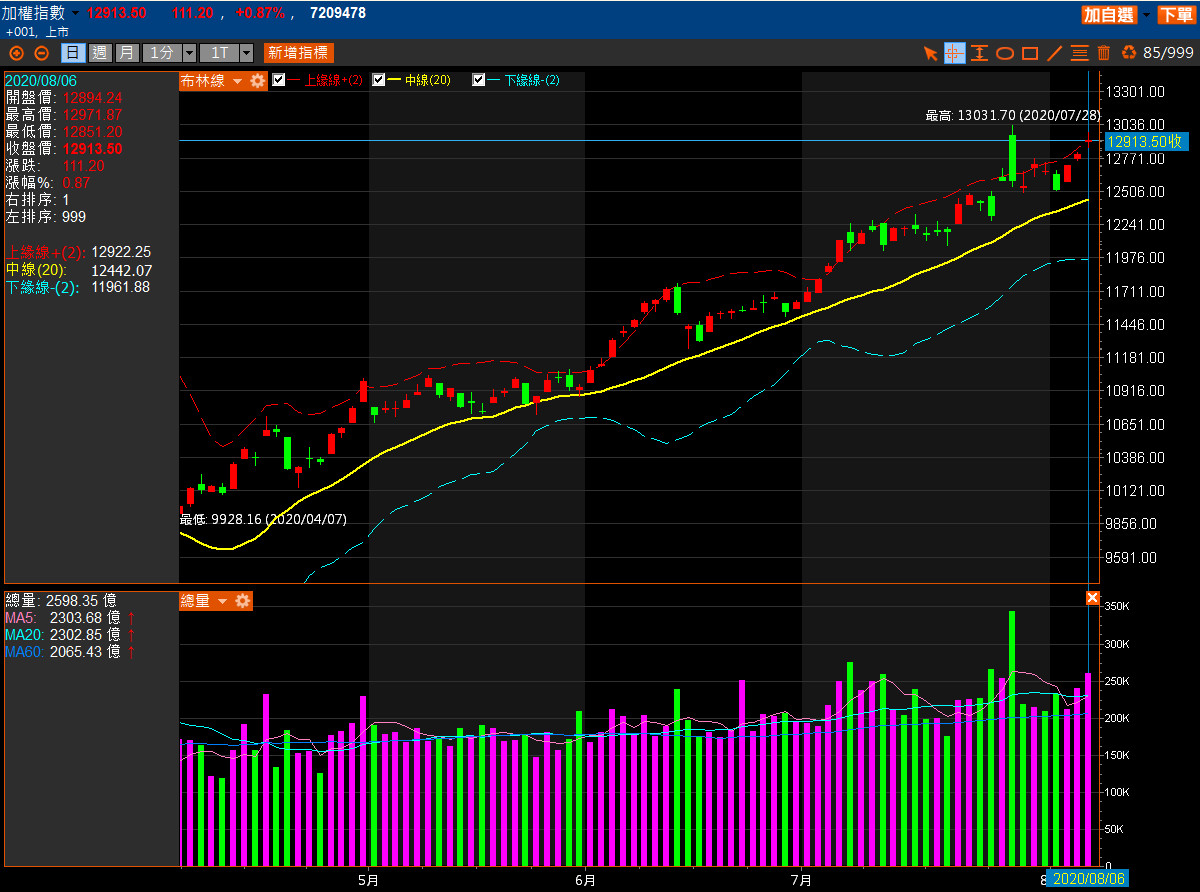Switch to the monthly 月 period
Image resolution: width=1200 pixels, height=892 pixels.
click(x=126, y=53)
